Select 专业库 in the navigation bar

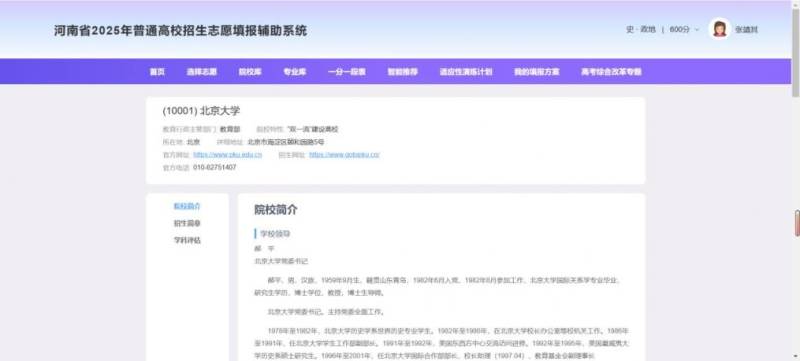(x=295, y=72)
